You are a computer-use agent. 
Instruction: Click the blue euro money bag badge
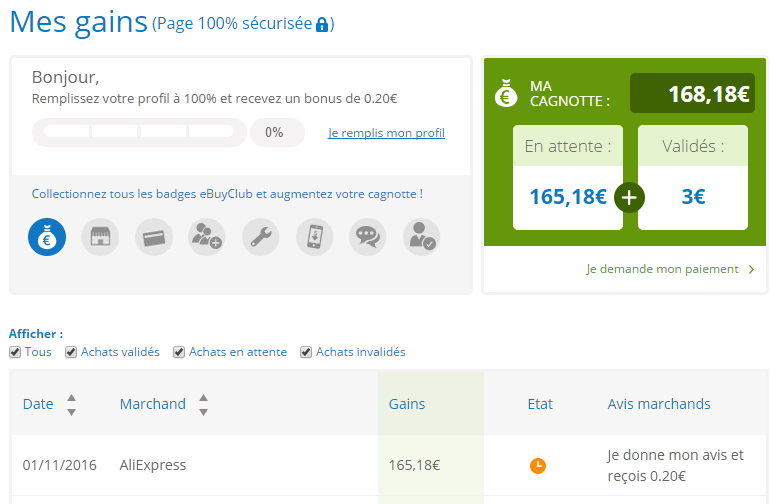(47, 237)
